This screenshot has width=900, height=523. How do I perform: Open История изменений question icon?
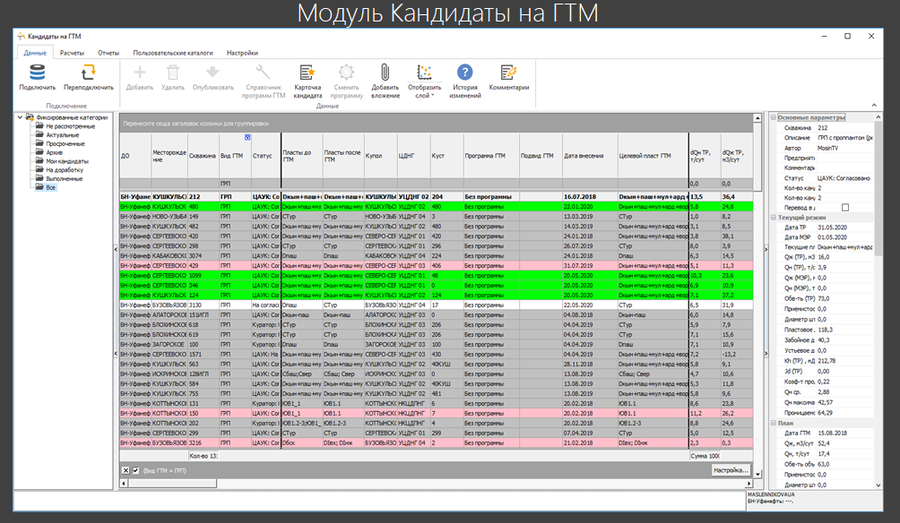click(465, 72)
